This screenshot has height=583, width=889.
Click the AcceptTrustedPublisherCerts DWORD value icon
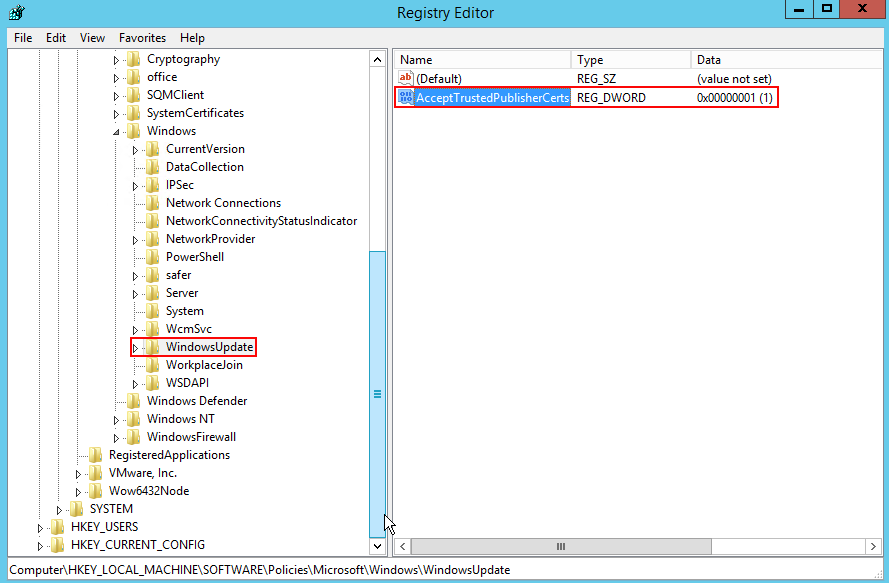coord(405,97)
